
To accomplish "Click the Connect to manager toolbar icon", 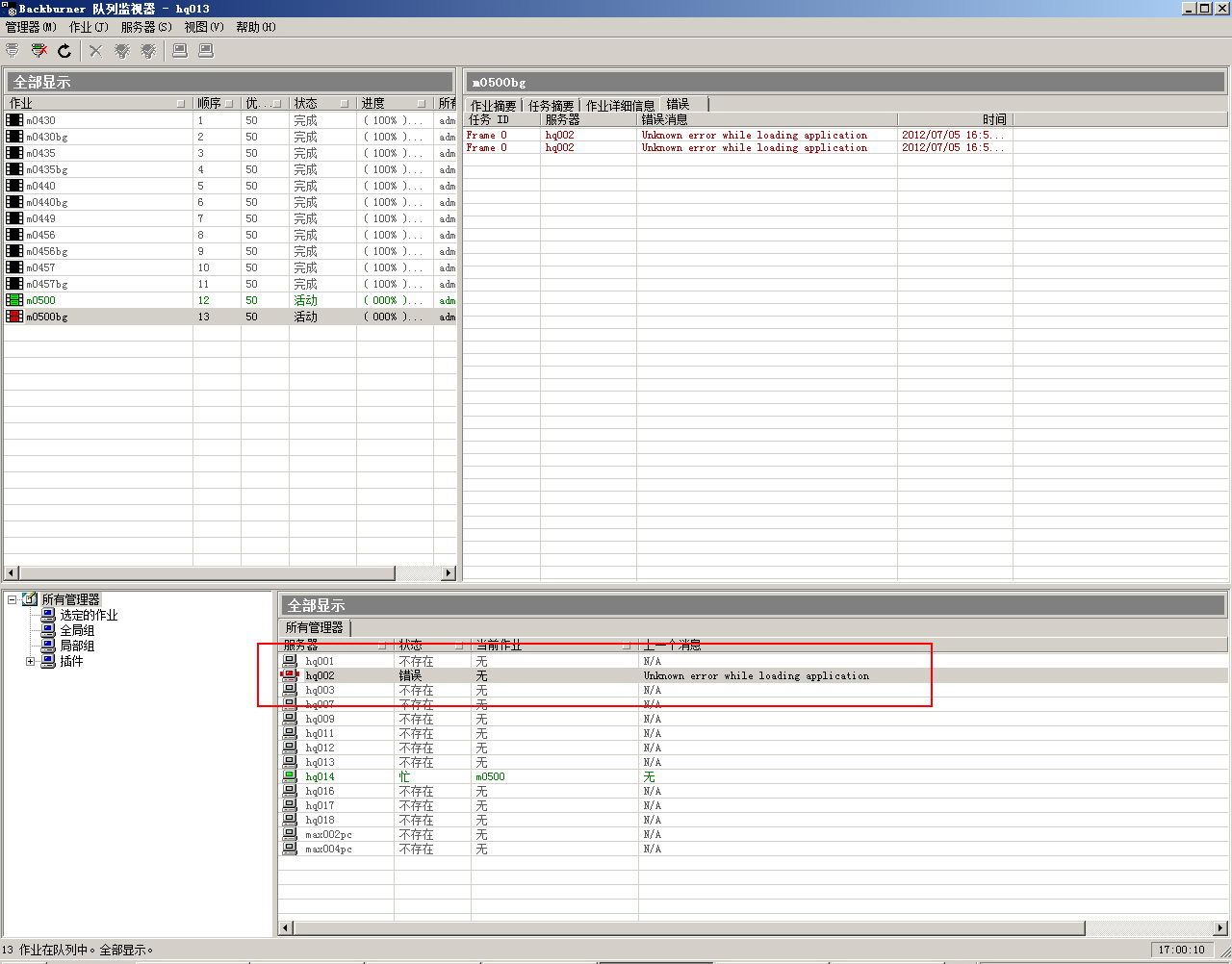I will pos(13,51).
